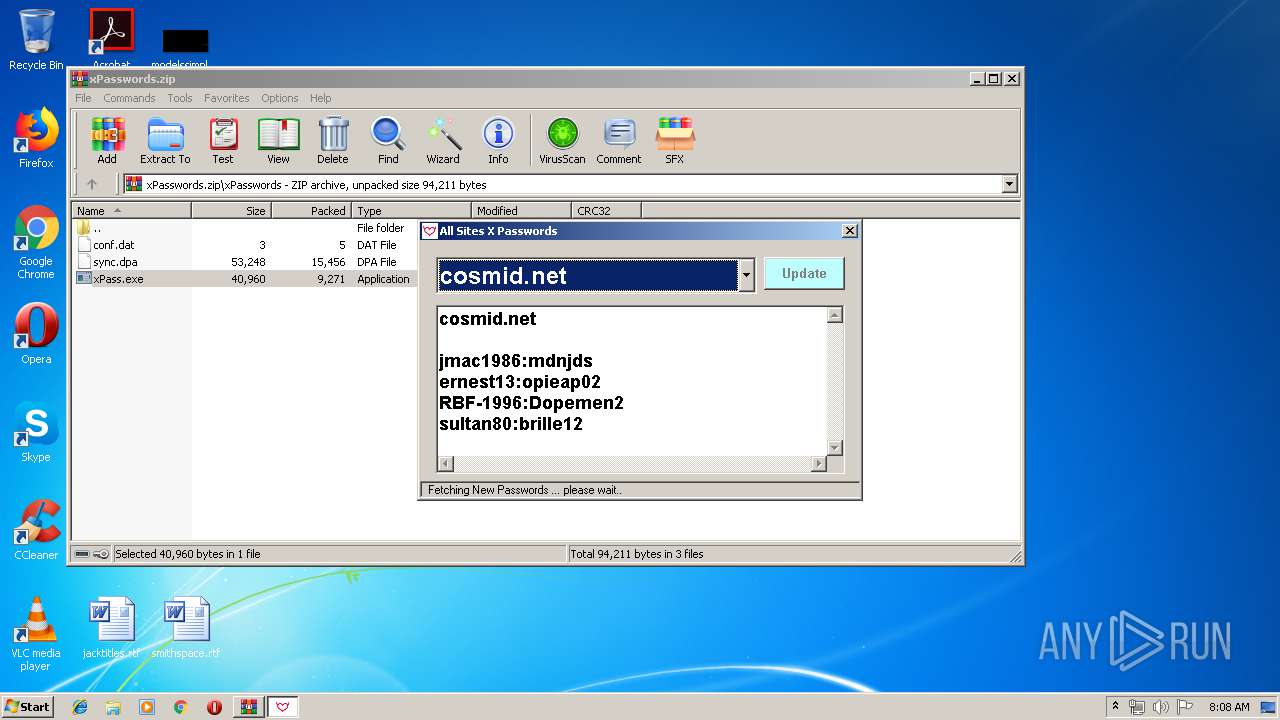Open the Help menu
This screenshot has width=1280, height=720.
(x=320, y=98)
